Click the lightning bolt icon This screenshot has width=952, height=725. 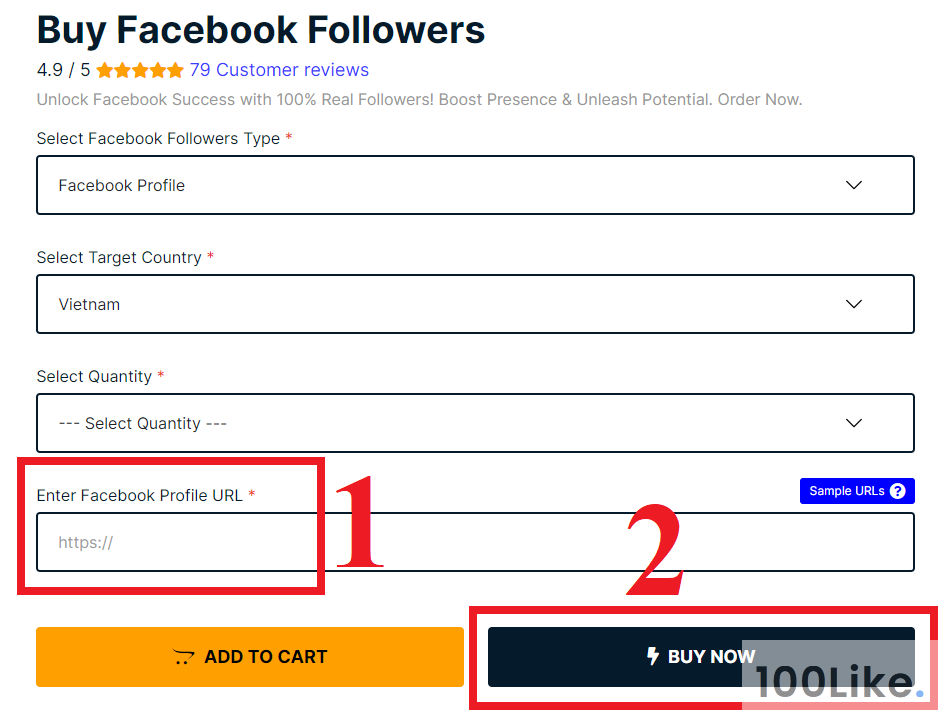point(653,656)
